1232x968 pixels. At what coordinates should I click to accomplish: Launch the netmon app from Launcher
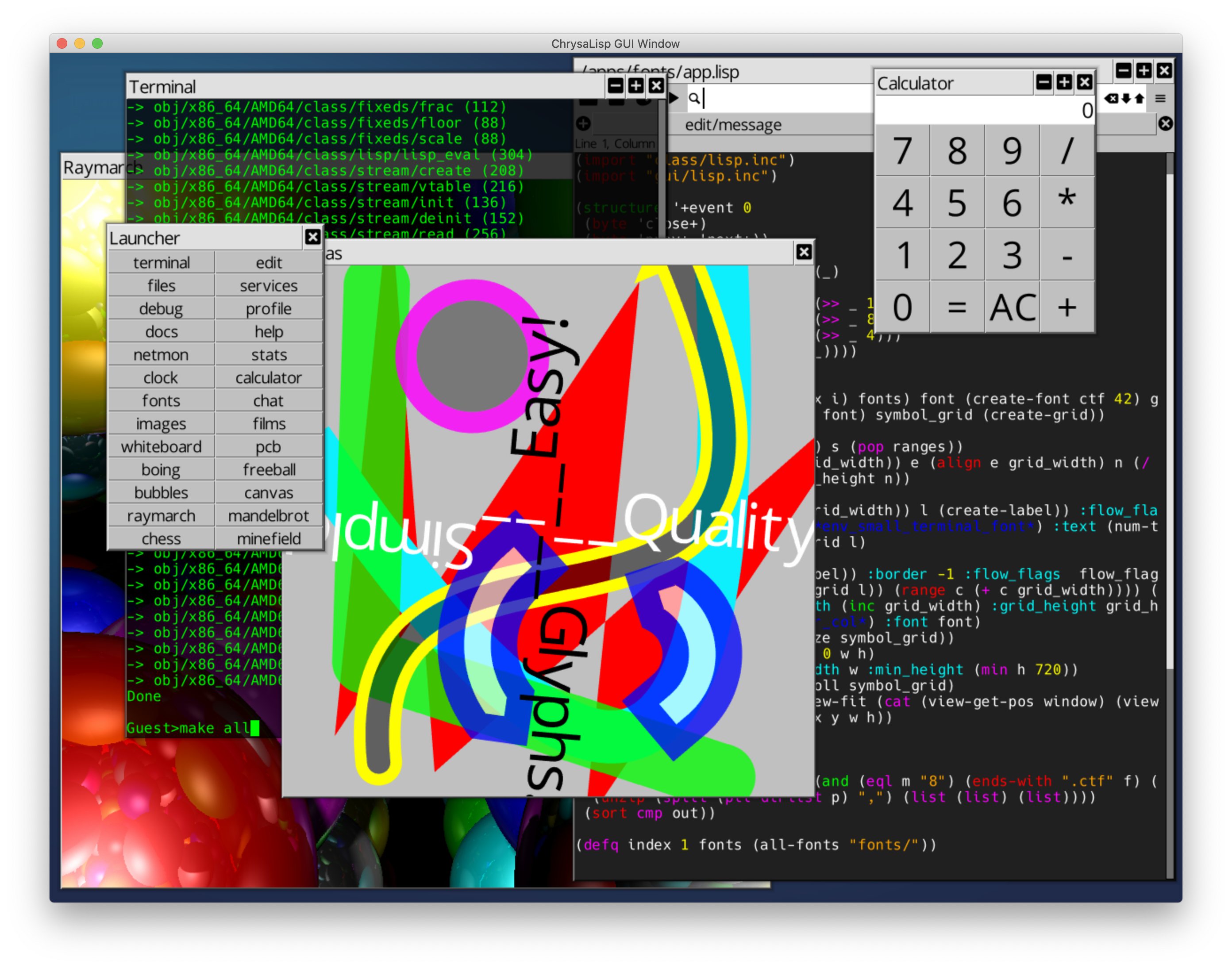point(161,355)
